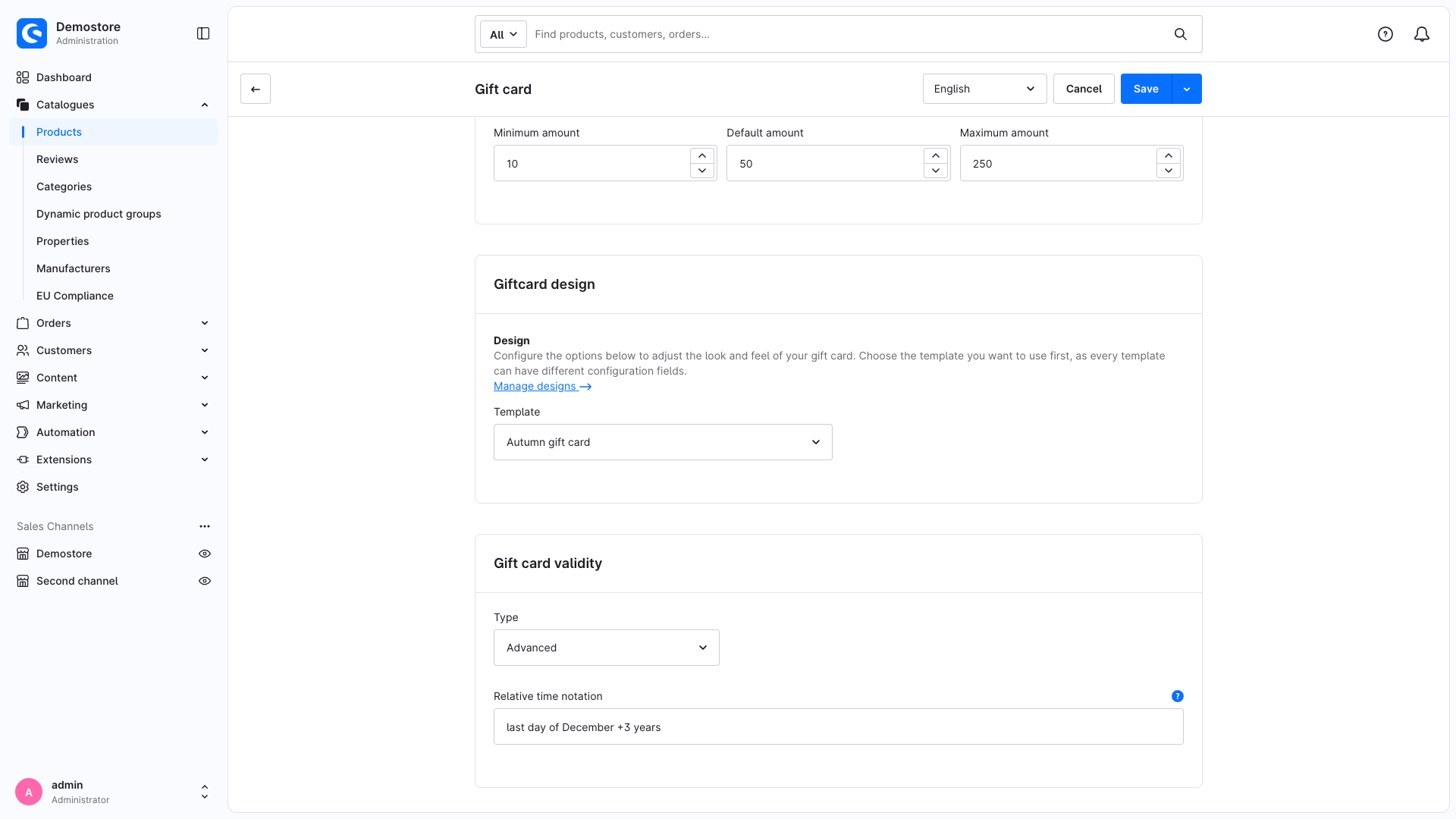1456x819 pixels.
Task: Open Dynamic product groups
Action: click(x=99, y=214)
